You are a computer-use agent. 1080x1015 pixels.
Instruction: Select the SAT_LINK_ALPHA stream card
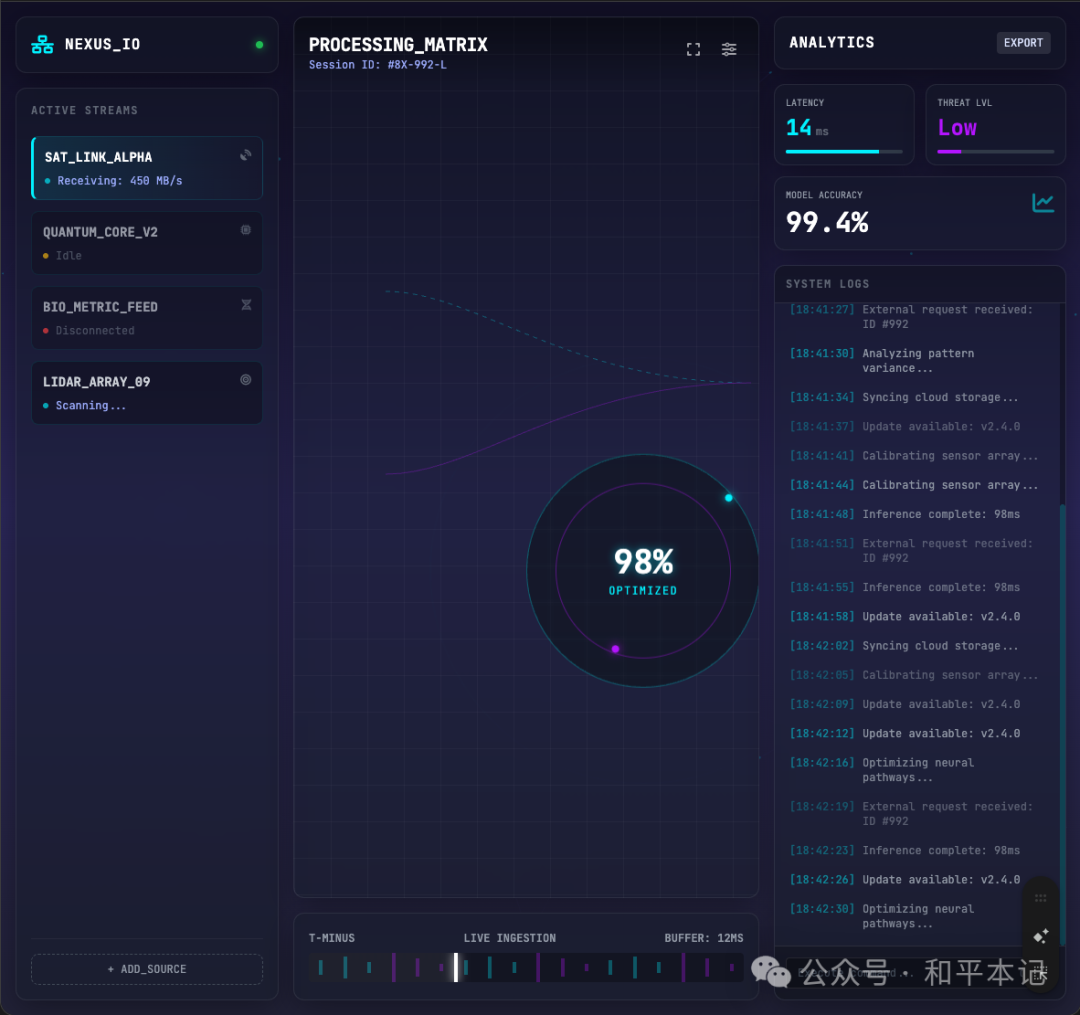tap(147, 168)
